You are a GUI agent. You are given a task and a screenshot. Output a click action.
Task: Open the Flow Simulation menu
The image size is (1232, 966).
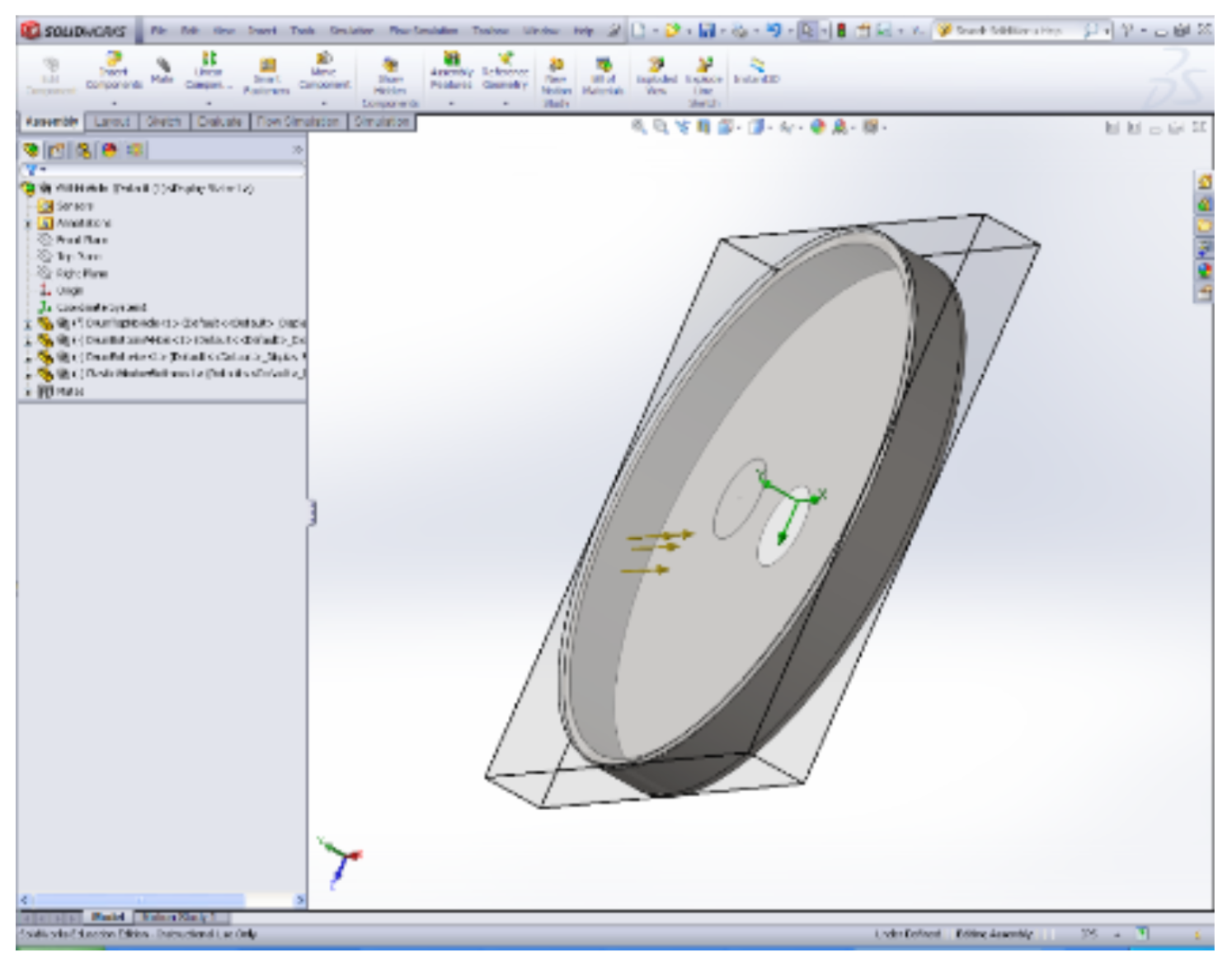(423, 30)
